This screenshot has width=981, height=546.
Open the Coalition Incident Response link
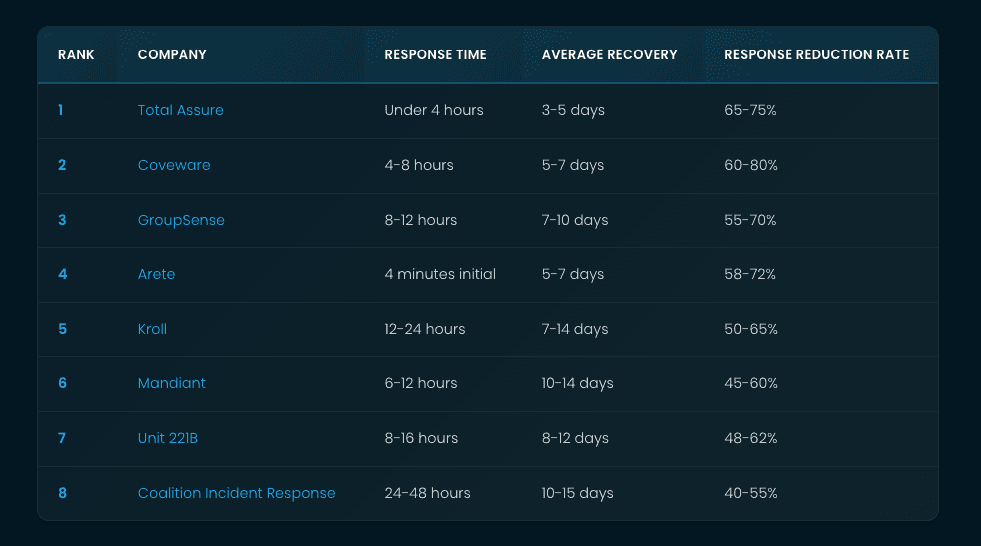[236, 493]
